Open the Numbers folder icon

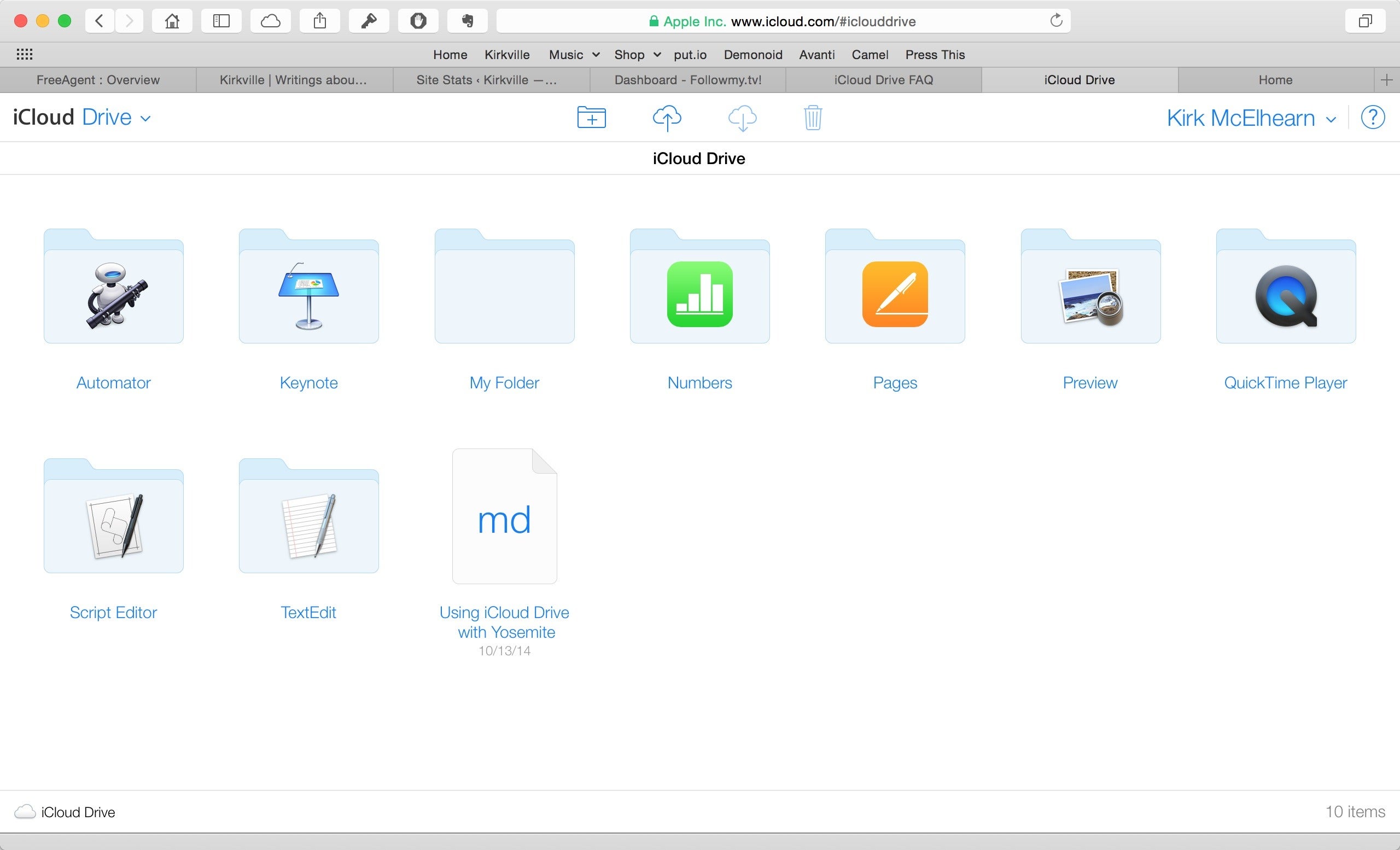(700, 286)
